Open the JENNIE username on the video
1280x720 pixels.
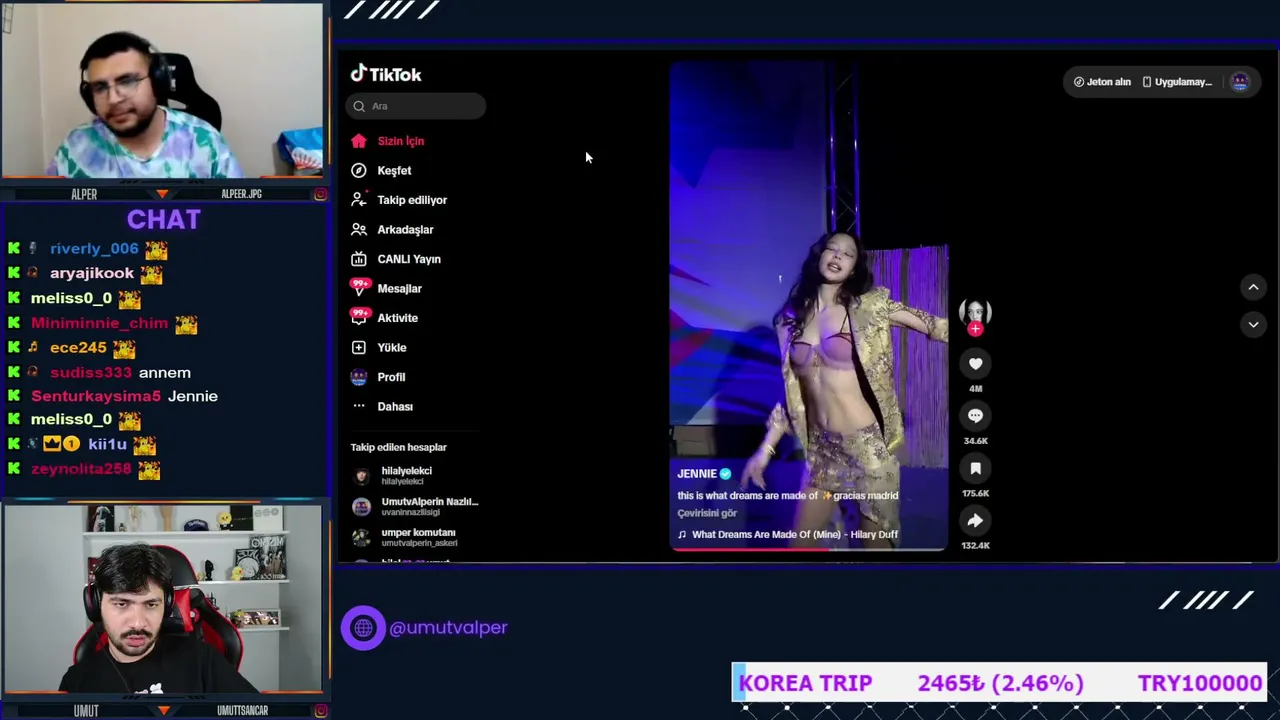[x=697, y=474]
